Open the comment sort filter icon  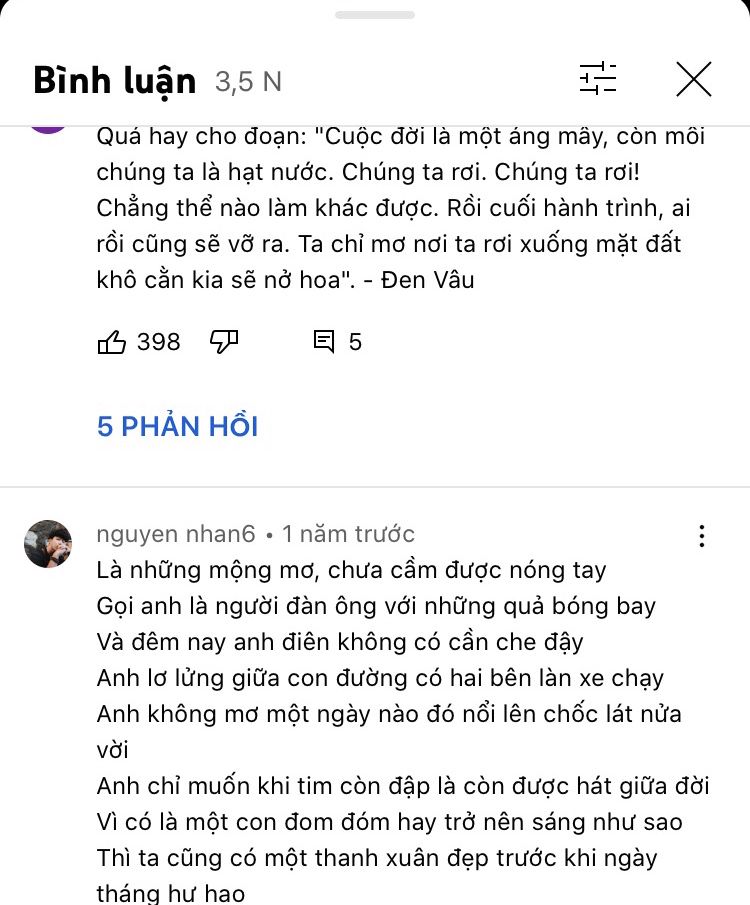(598, 78)
